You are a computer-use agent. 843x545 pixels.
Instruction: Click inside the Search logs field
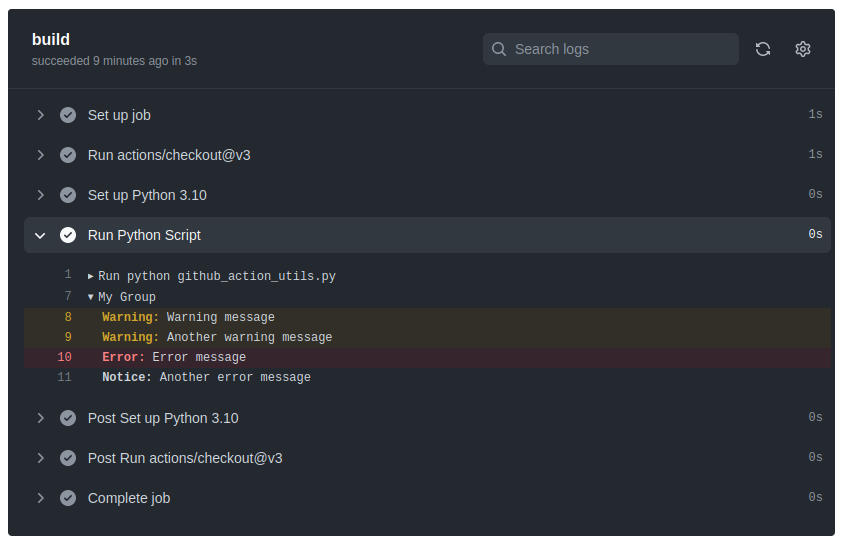coord(620,49)
